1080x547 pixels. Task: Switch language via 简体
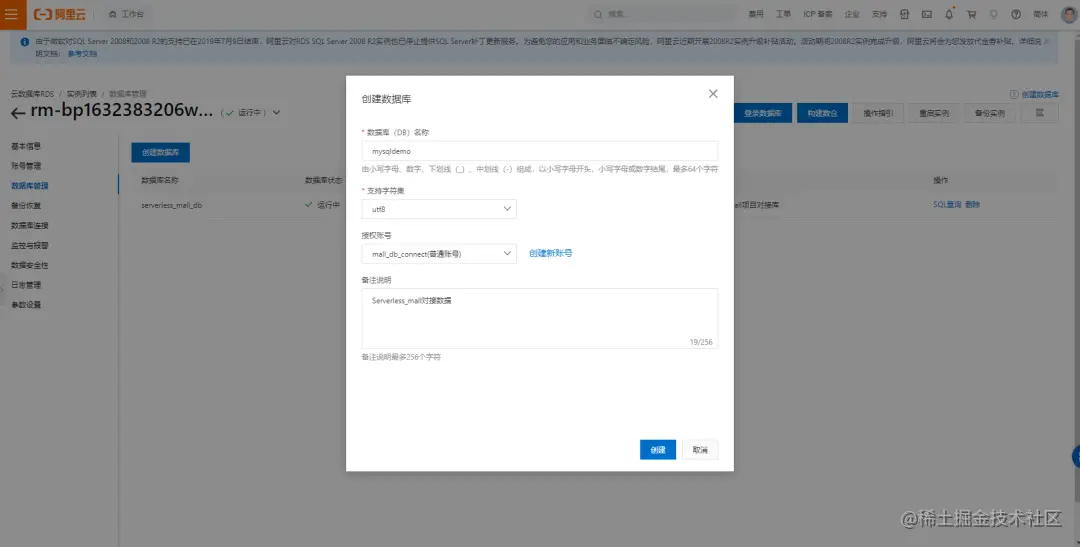pyautogui.click(x=1041, y=14)
